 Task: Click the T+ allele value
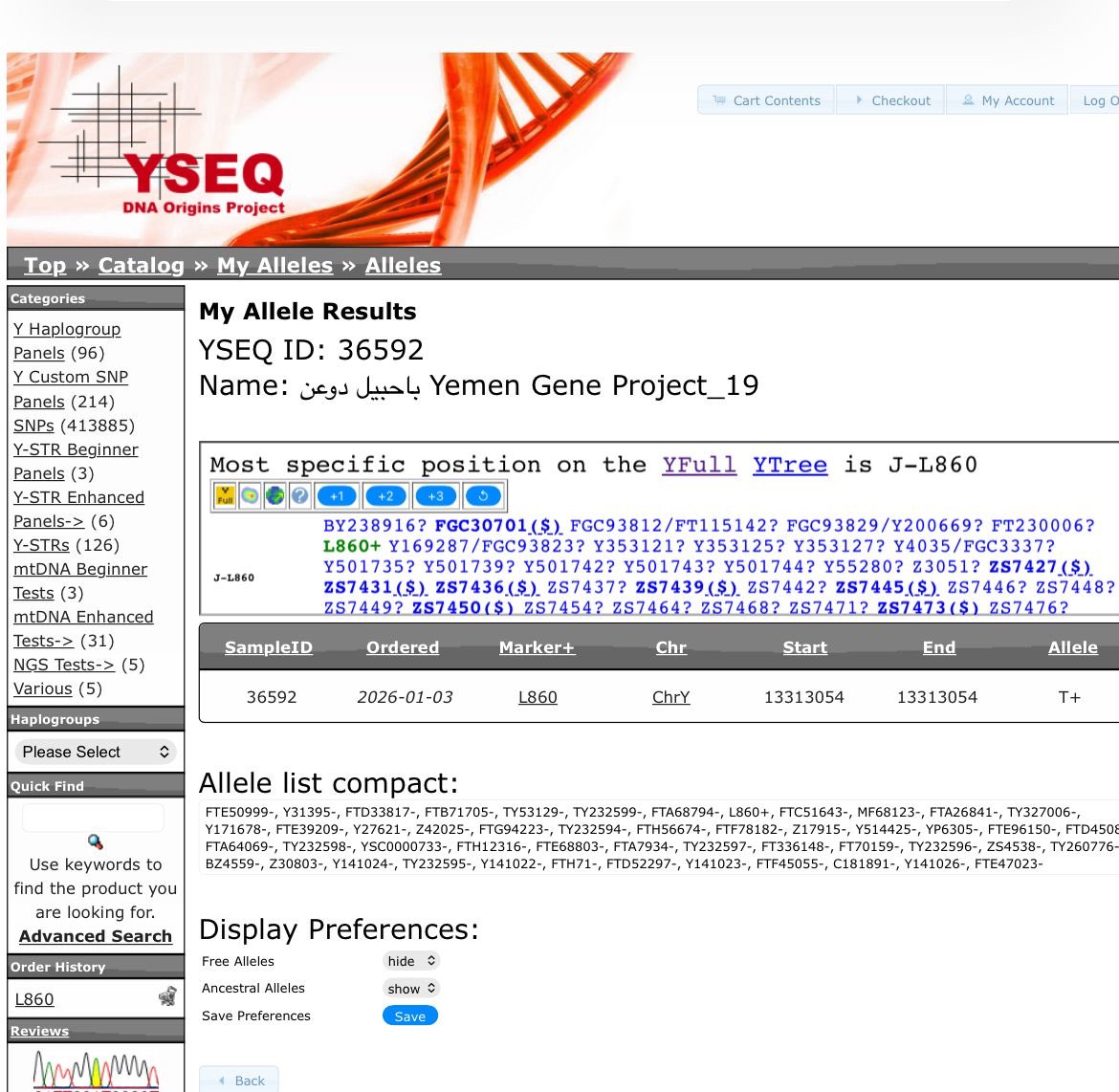coord(1069,696)
